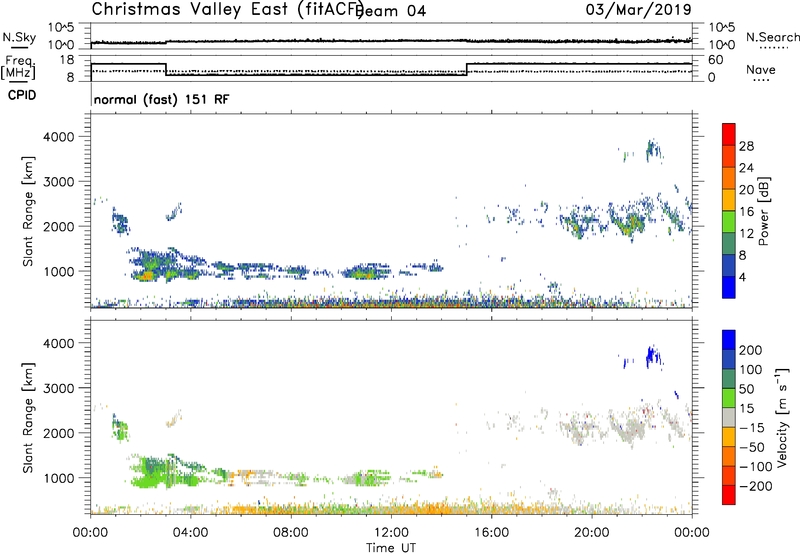Click the '04:00' time tick label
The width and height of the screenshot is (800, 554).
pyautogui.click(x=190, y=533)
